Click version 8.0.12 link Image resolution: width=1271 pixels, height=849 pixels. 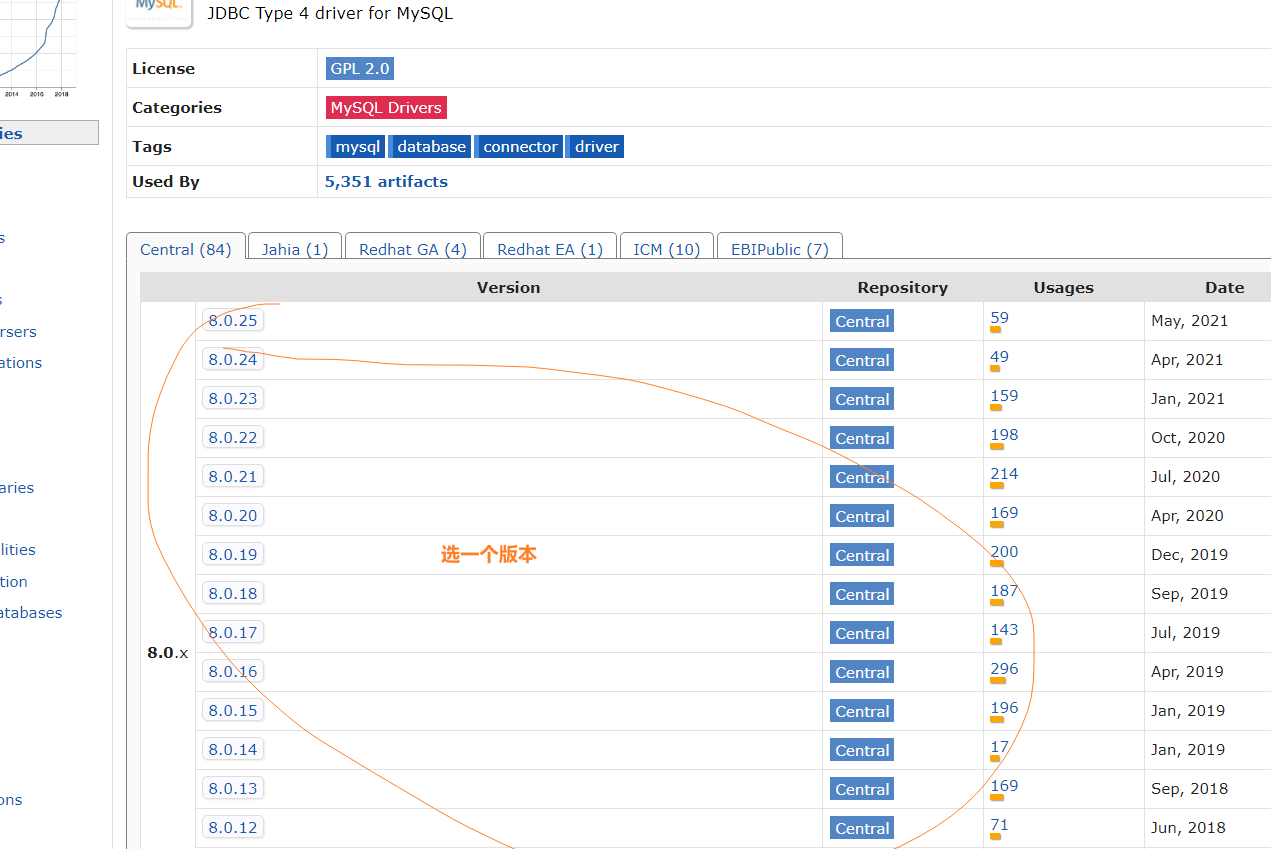coord(233,828)
